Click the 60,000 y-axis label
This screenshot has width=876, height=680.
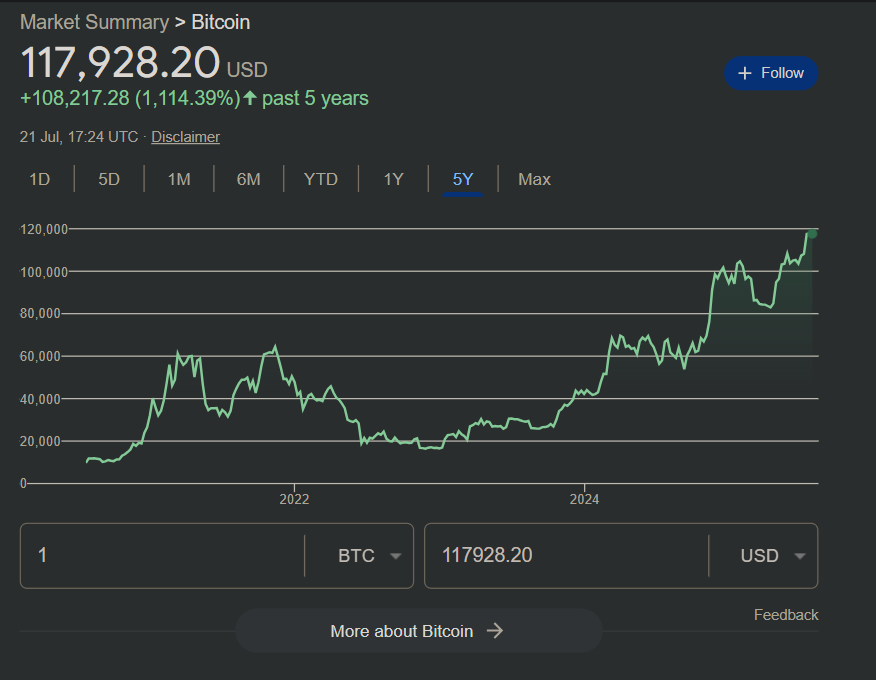[x=40, y=356]
